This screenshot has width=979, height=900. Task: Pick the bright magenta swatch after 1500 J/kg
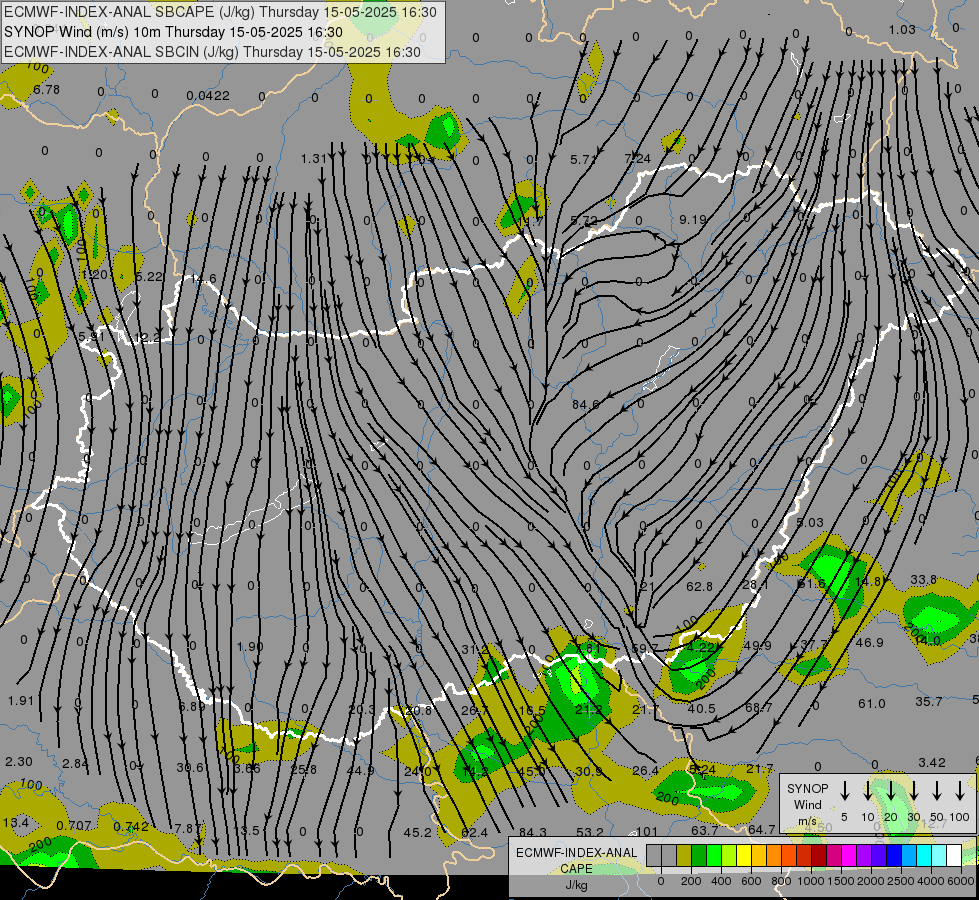tap(849, 856)
